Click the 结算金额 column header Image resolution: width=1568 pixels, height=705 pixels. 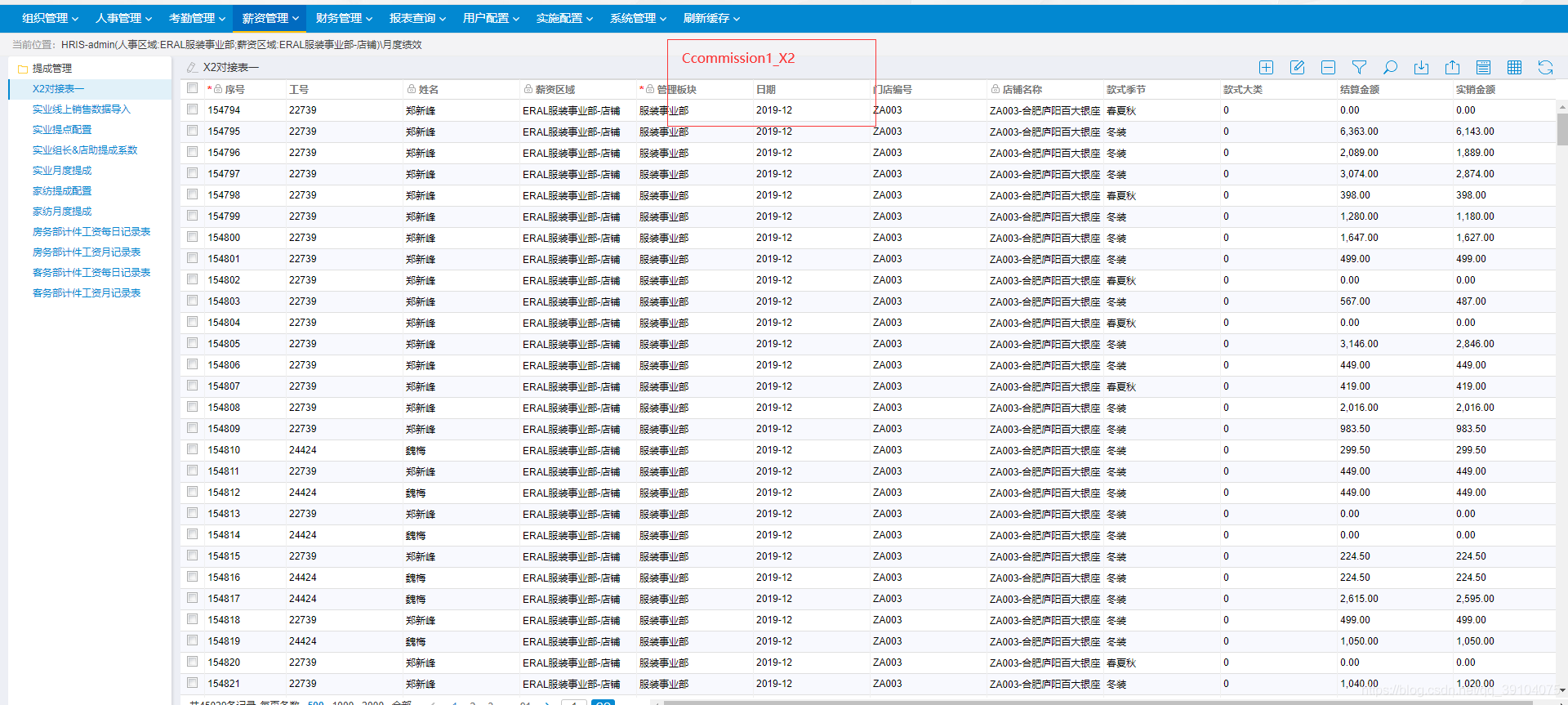pos(1360,90)
